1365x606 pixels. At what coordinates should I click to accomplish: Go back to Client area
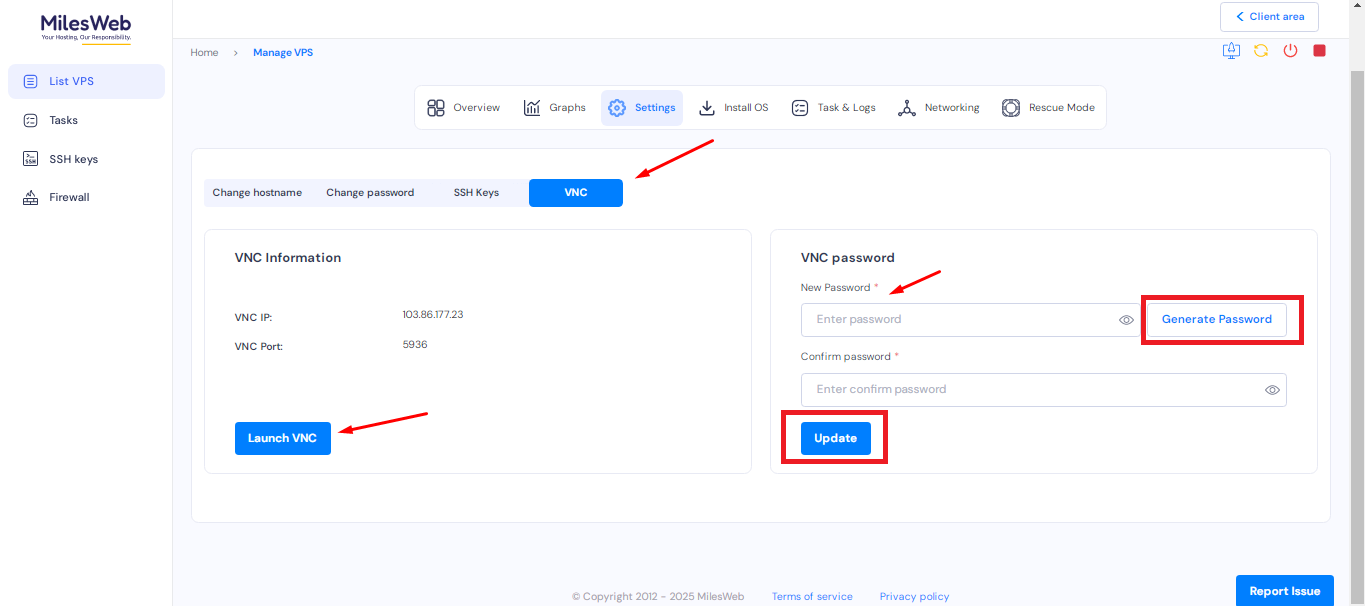pyautogui.click(x=1269, y=17)
